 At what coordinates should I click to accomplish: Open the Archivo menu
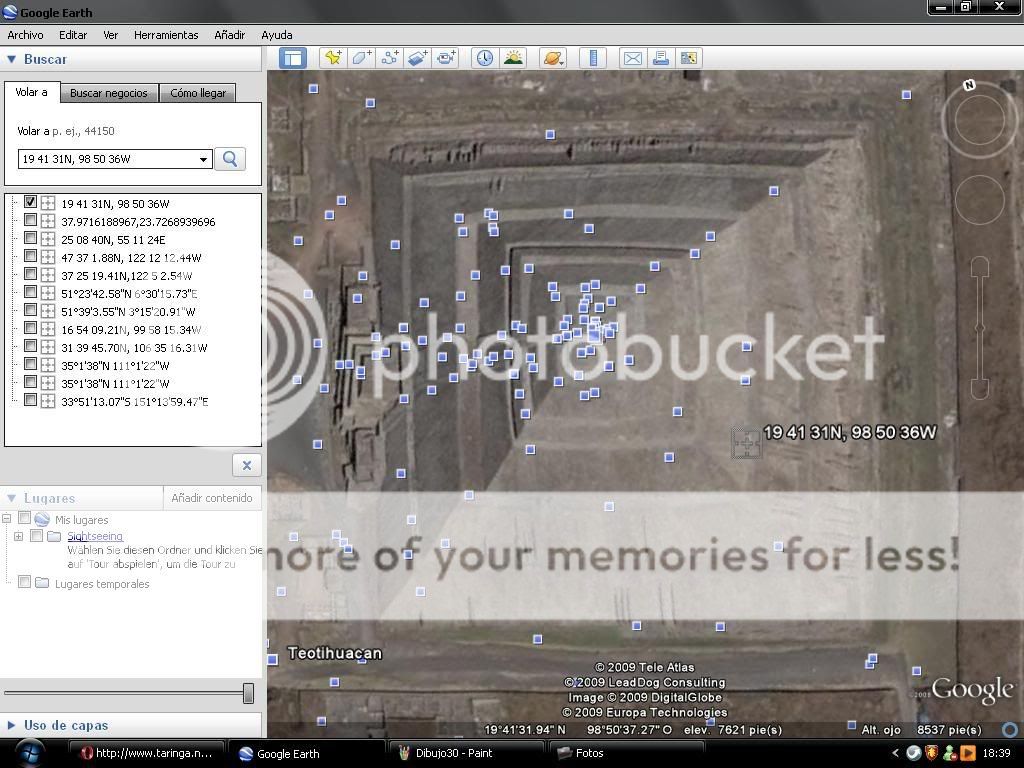[25, 35]
